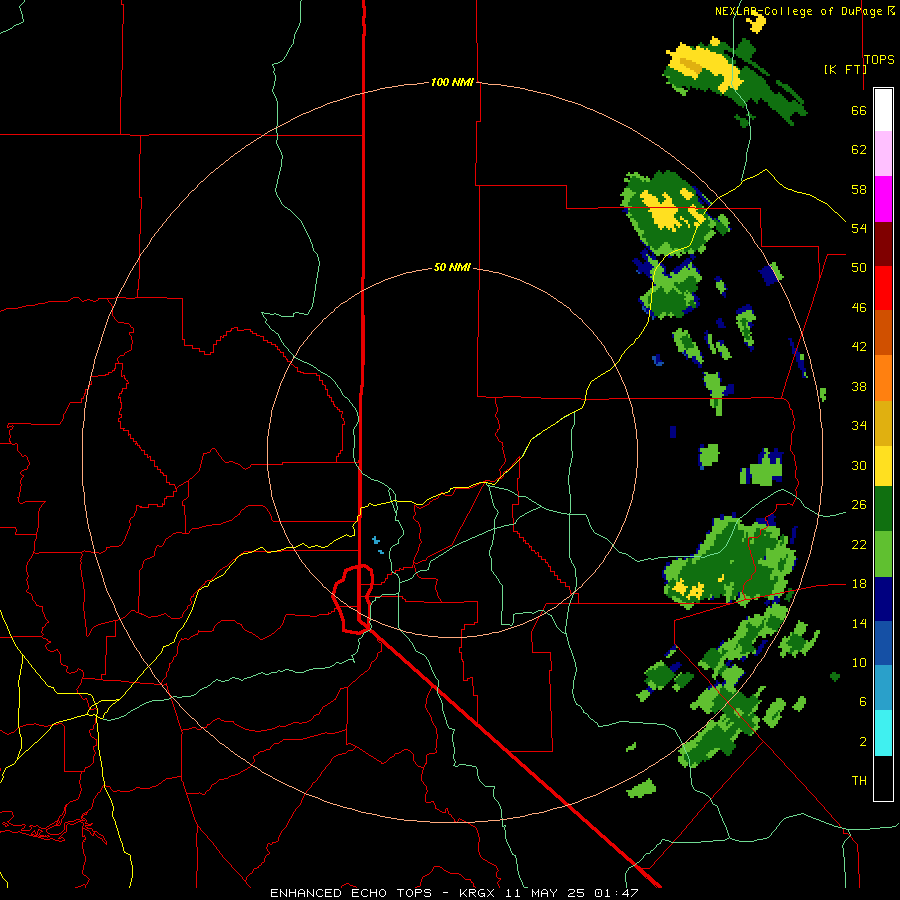This screenshot has width=900, height=900.
Task: Click the legend value '54'
Action: [859, 228]
